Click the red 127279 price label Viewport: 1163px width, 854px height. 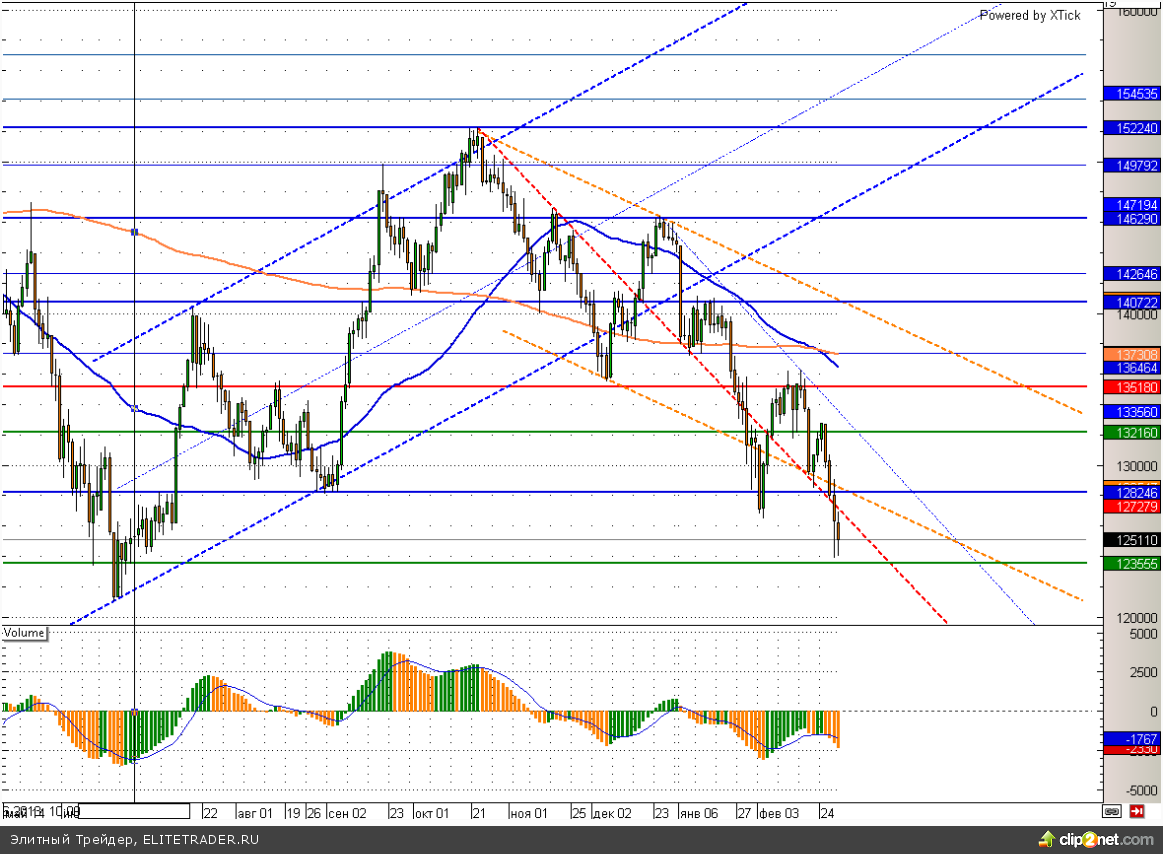click(1132, 506)
